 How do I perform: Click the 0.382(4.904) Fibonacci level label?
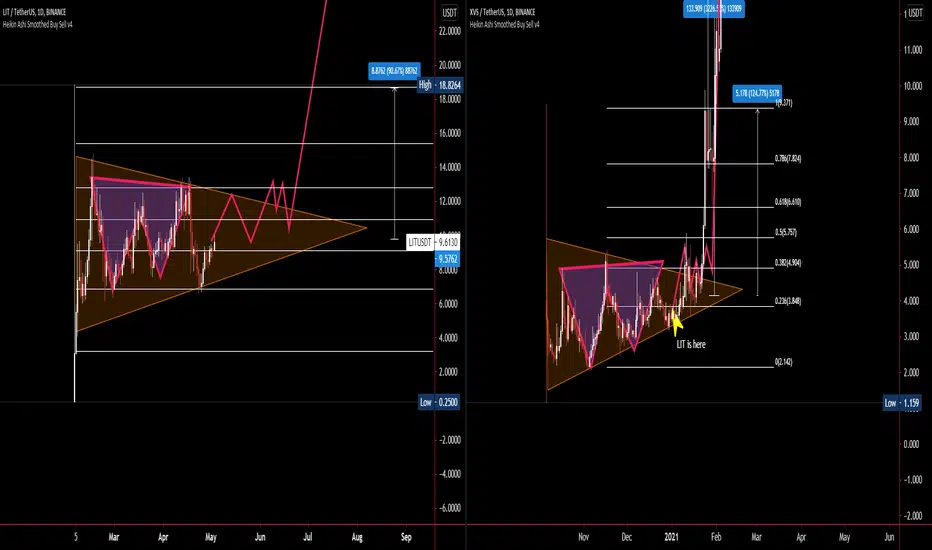click(788, 263)
